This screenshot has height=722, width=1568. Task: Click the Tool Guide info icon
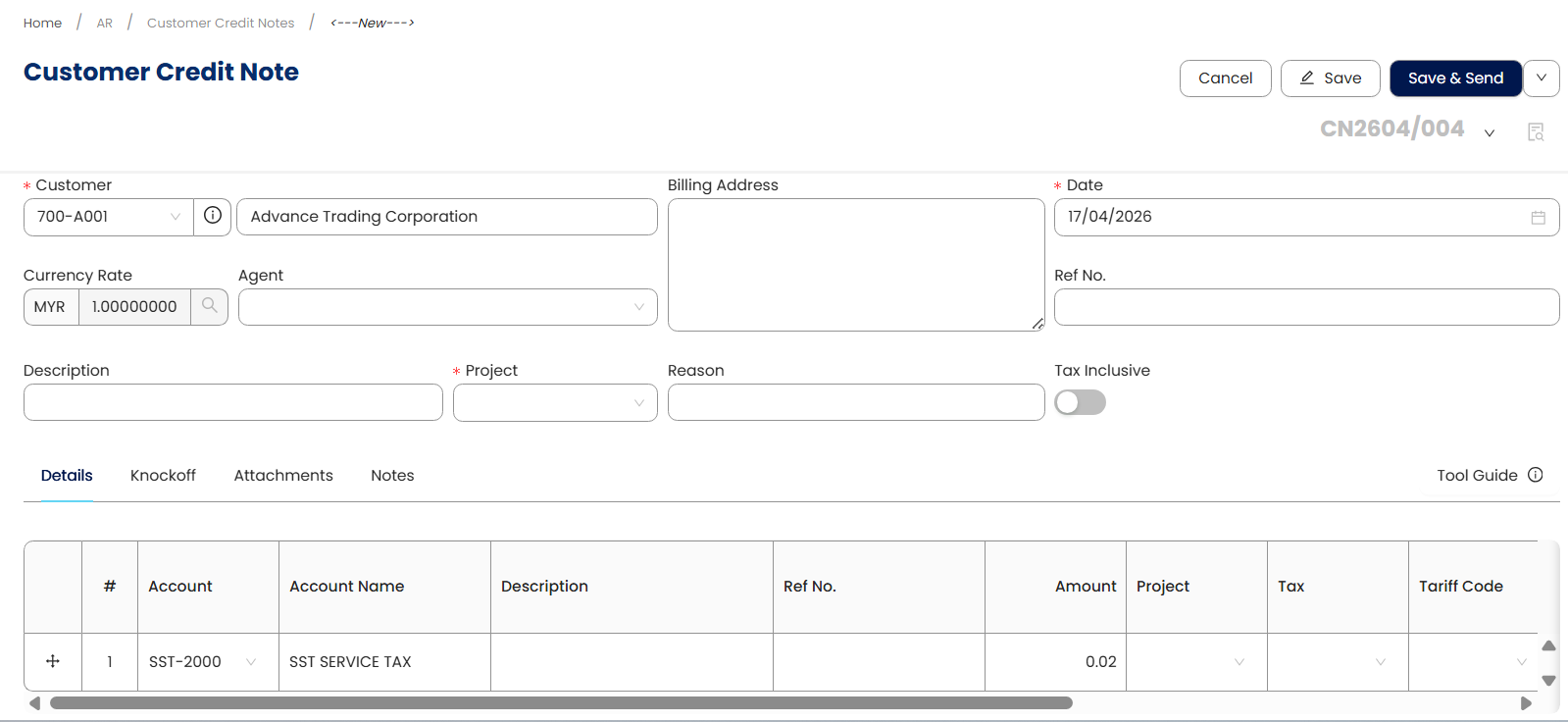[x=1535, y=475]
